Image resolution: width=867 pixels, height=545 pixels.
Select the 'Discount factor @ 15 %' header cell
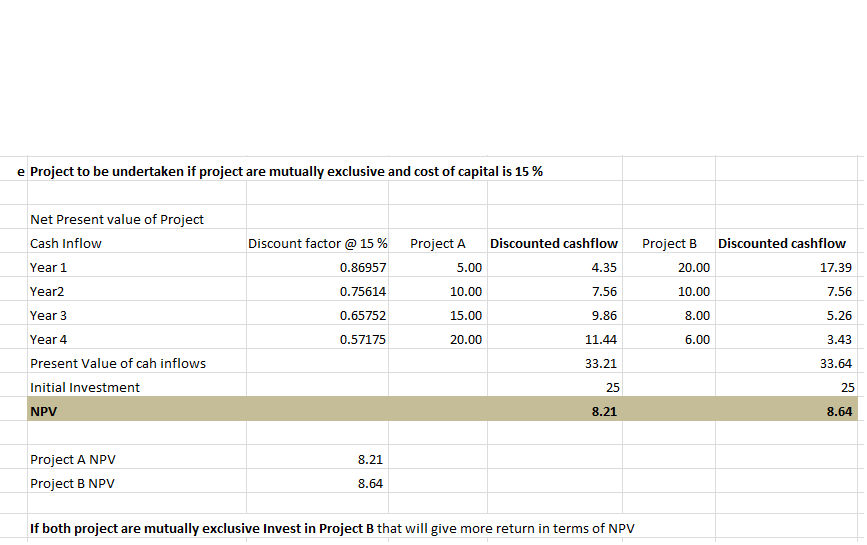click(x=318, y=243)
